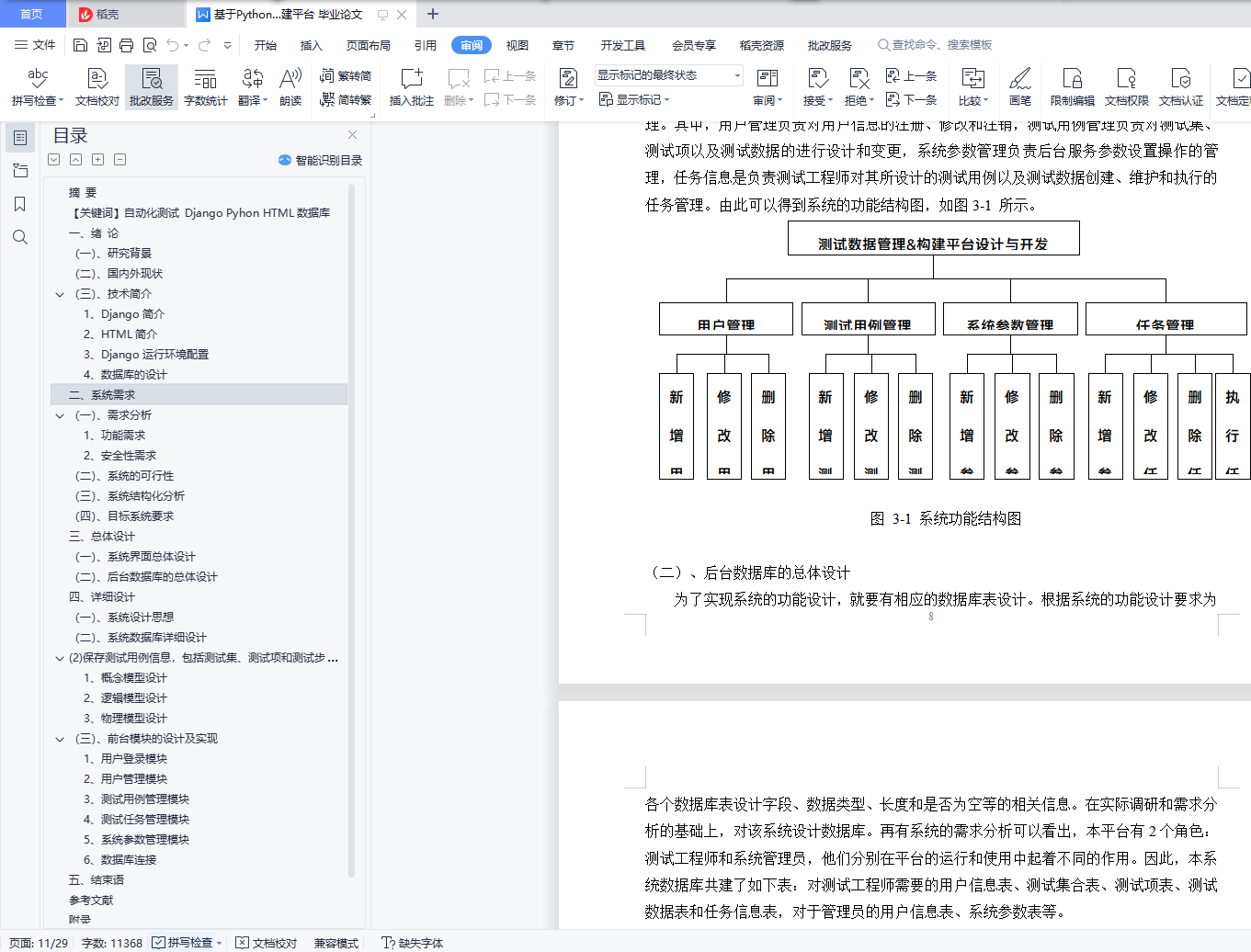
Task: Run 文档校对 from the review ribbon
Action: pyautogui.click(x=97, y=87)
